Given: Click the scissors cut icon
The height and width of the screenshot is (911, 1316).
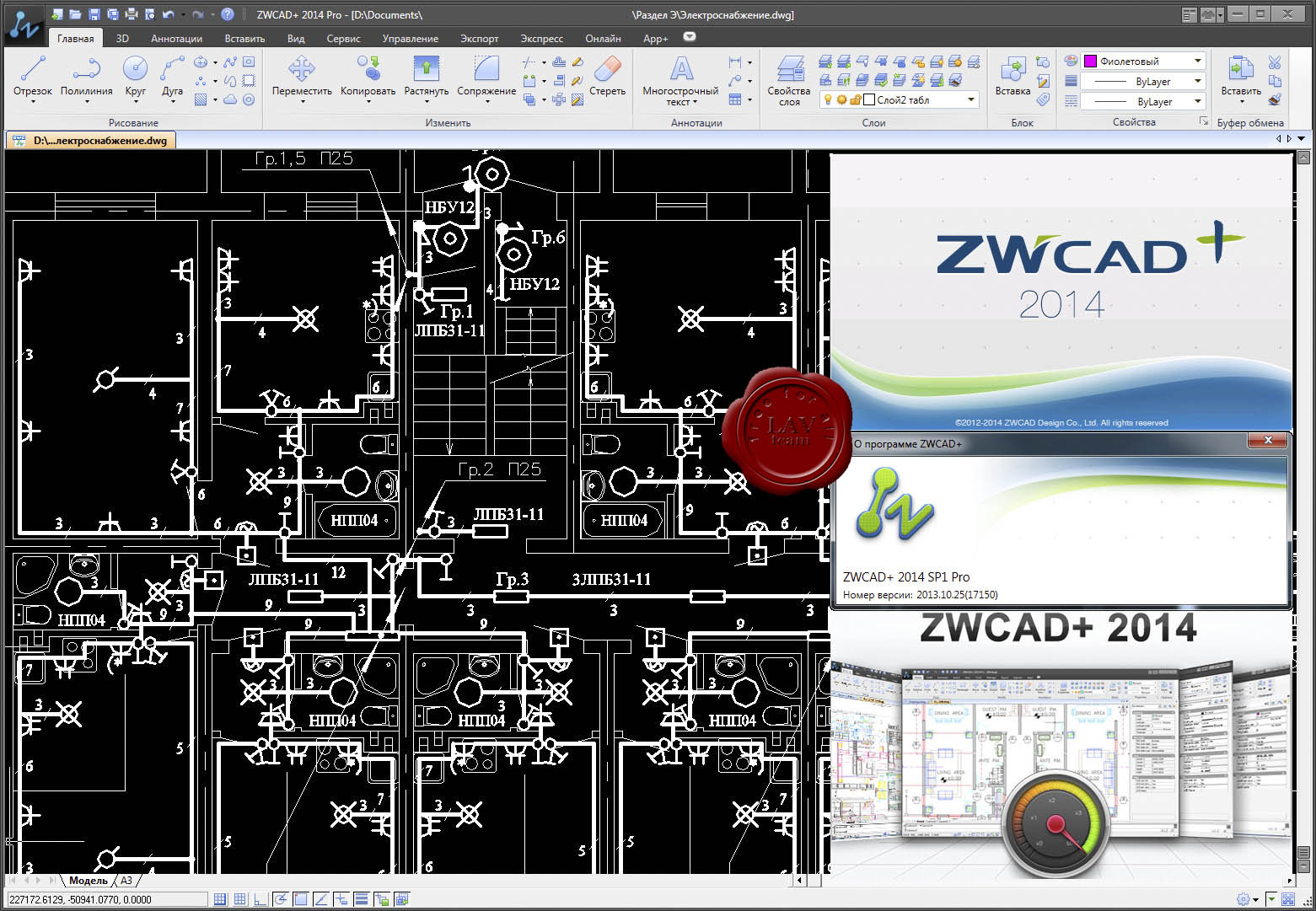Looking at the screenshot, I should [1275, 62].
